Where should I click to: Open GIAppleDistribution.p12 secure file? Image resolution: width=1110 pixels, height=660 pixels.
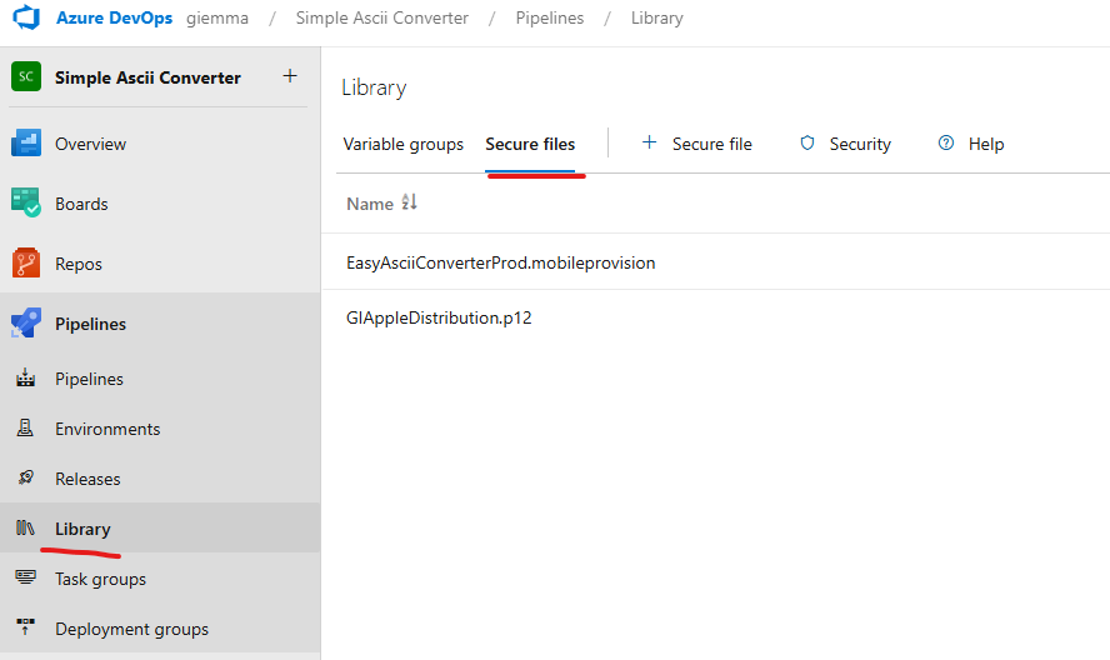438,318
